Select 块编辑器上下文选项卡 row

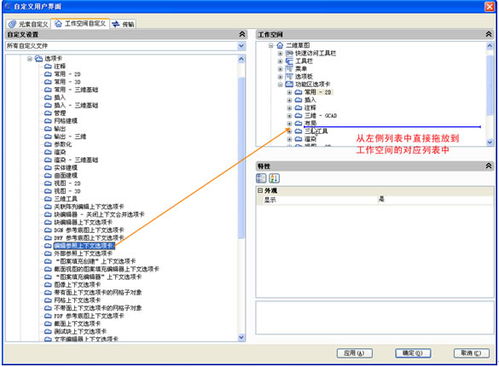coord(83,222)
